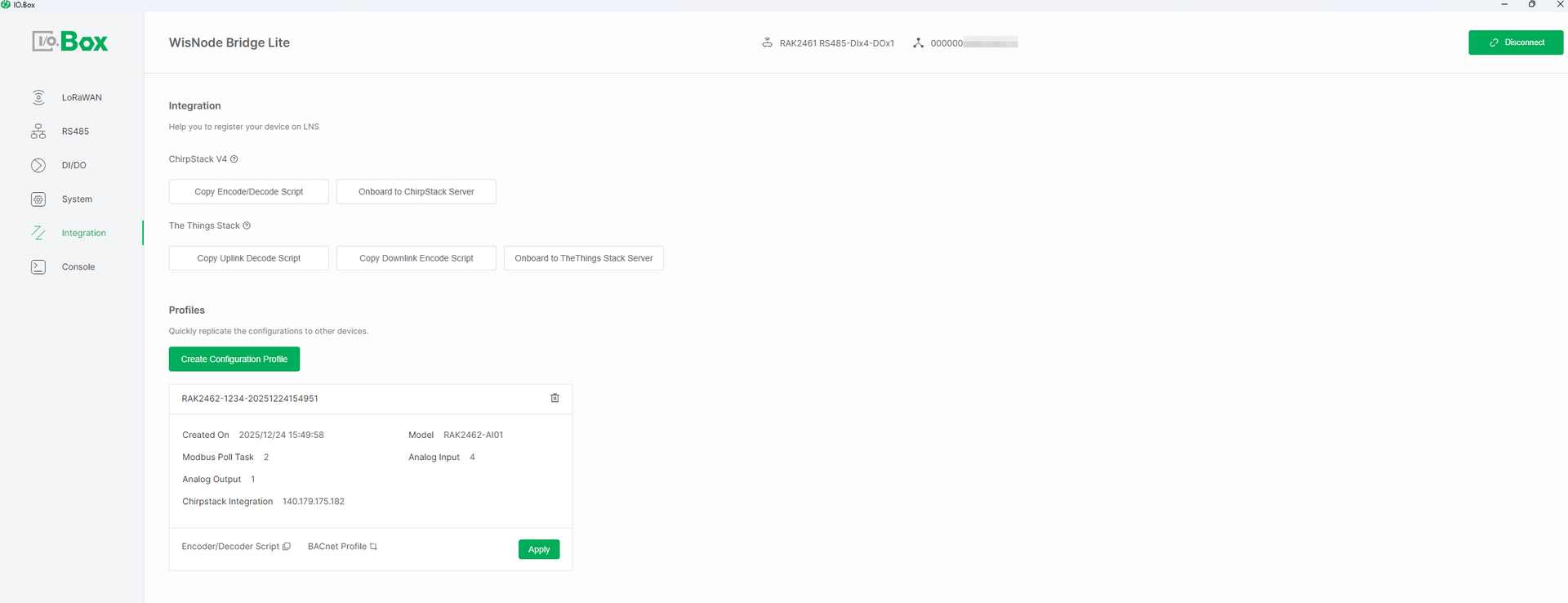The image size is (1568, 603).
Task: Click Create Configuration Profile
Action: coord(234,359)
